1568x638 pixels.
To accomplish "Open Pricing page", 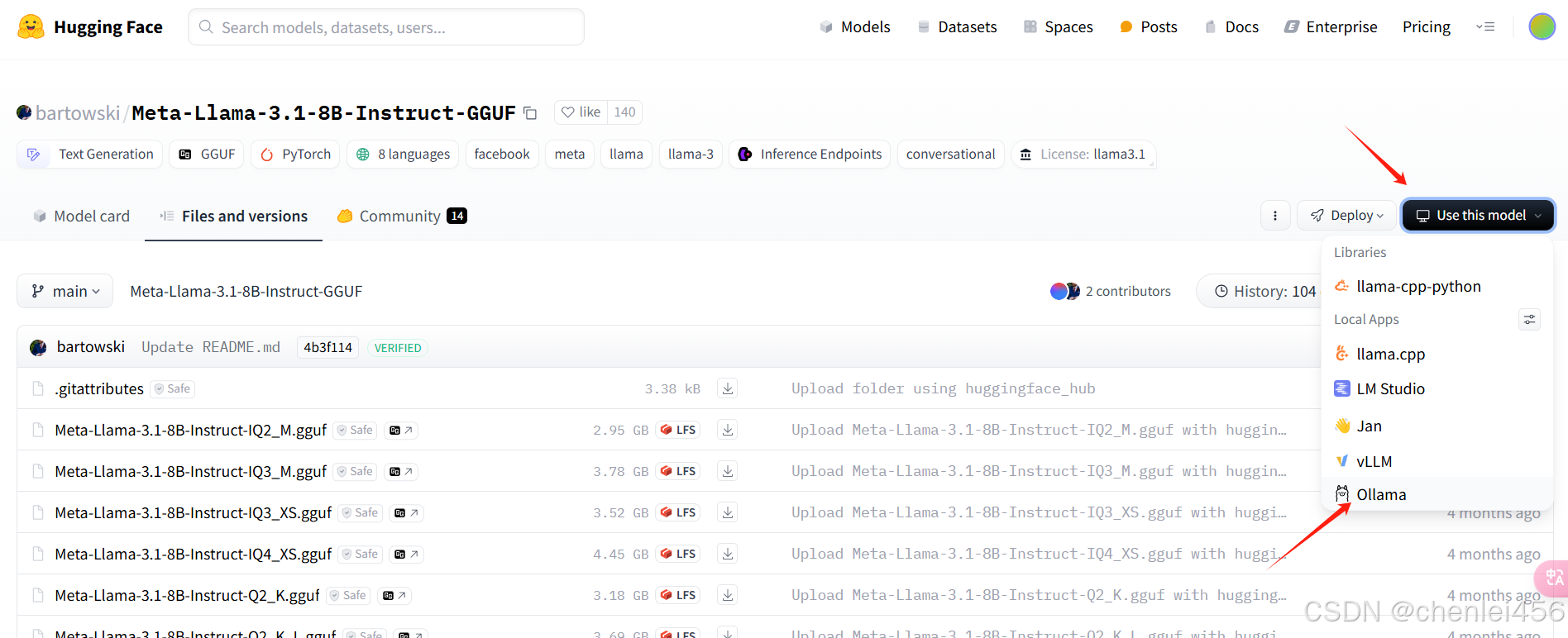I will 1427,27.
